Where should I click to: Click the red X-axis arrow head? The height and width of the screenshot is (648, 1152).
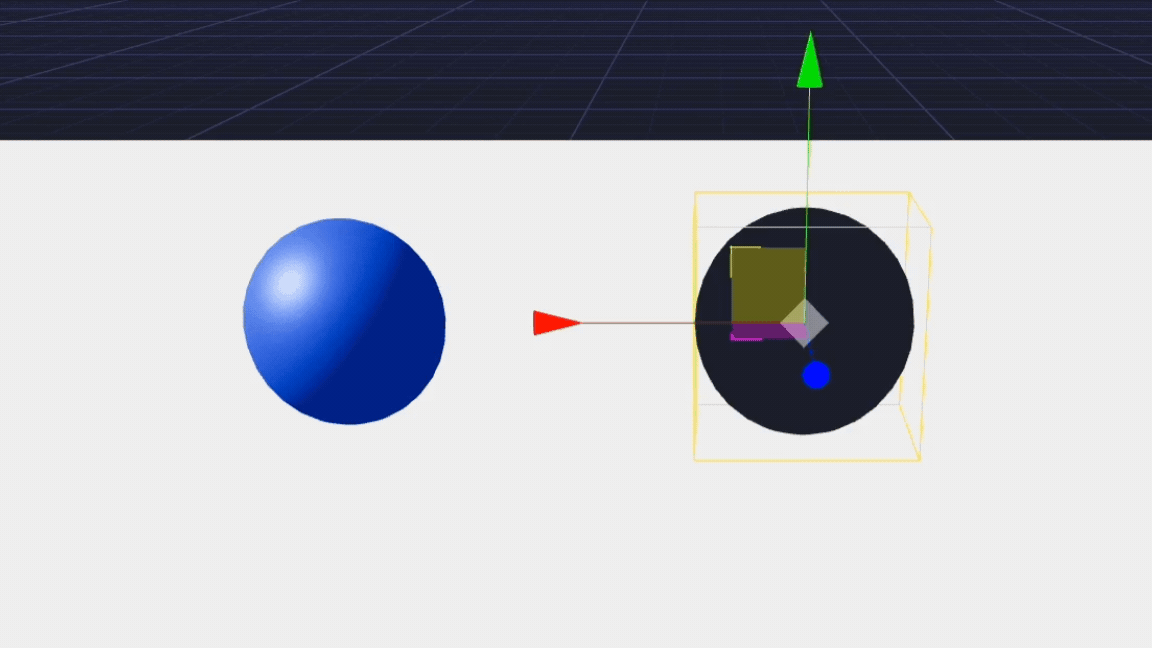[x=555, y=323]
